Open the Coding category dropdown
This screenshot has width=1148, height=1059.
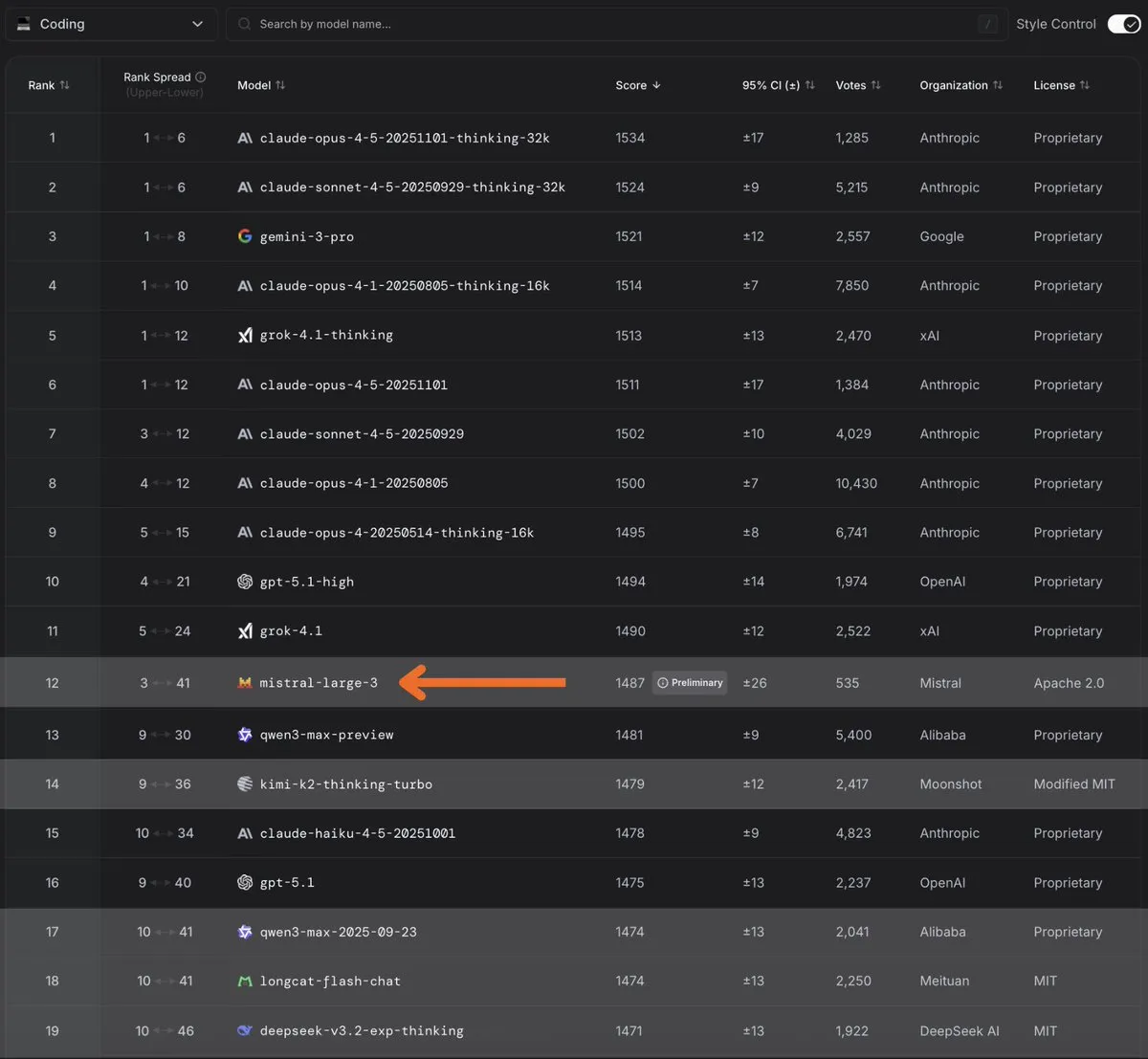point(111,24)
